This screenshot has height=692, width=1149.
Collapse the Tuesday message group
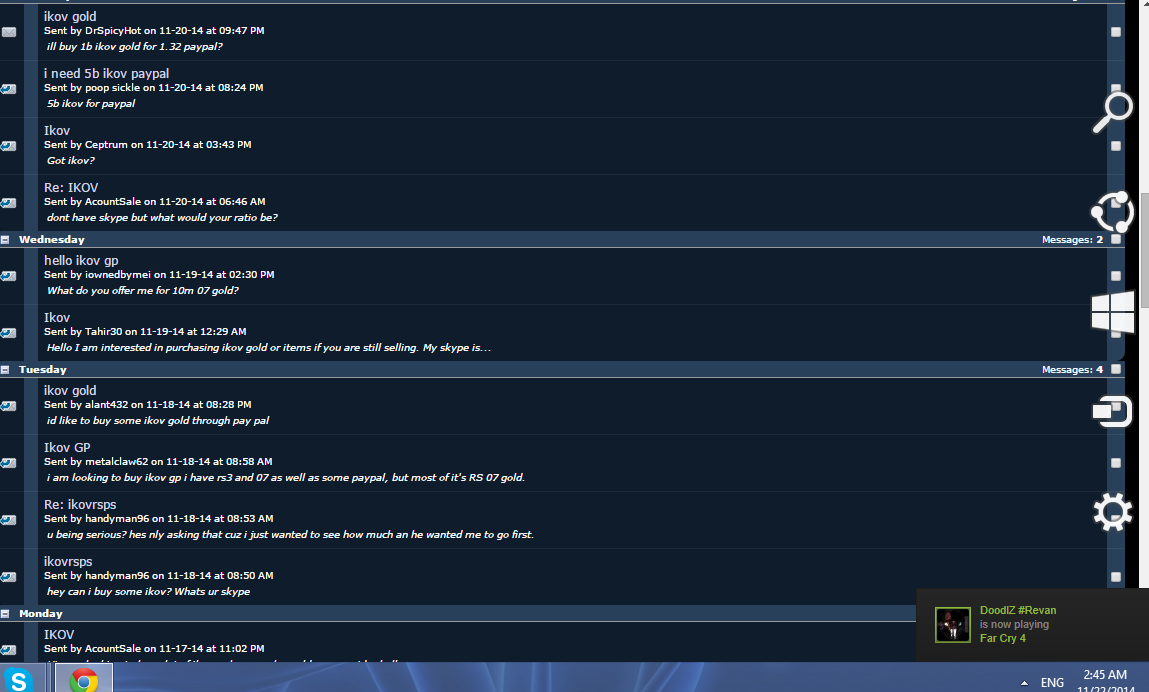pyautogui.click(x=5, y=370)
